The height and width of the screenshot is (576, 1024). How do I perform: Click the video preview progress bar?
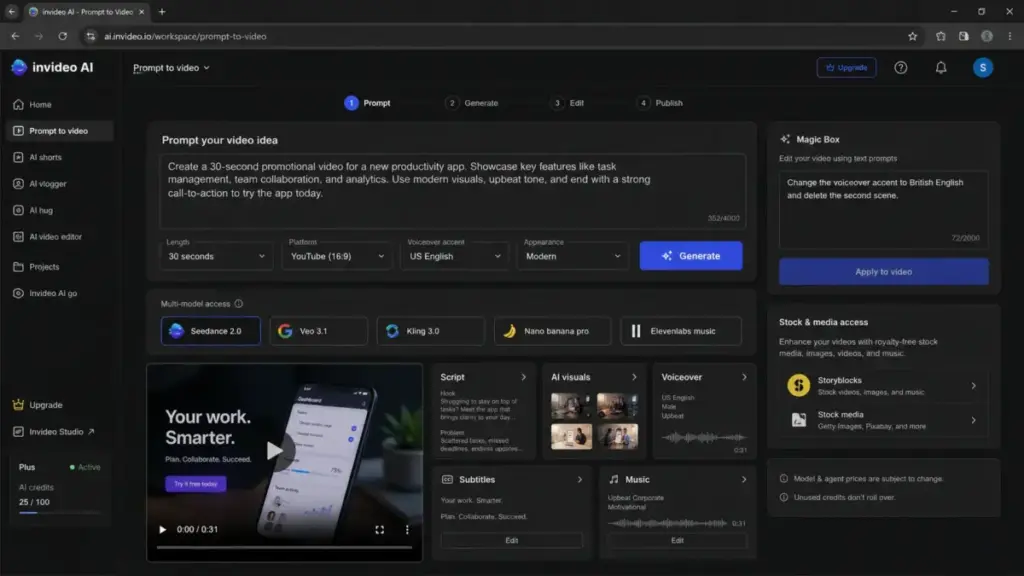[284, 547]
